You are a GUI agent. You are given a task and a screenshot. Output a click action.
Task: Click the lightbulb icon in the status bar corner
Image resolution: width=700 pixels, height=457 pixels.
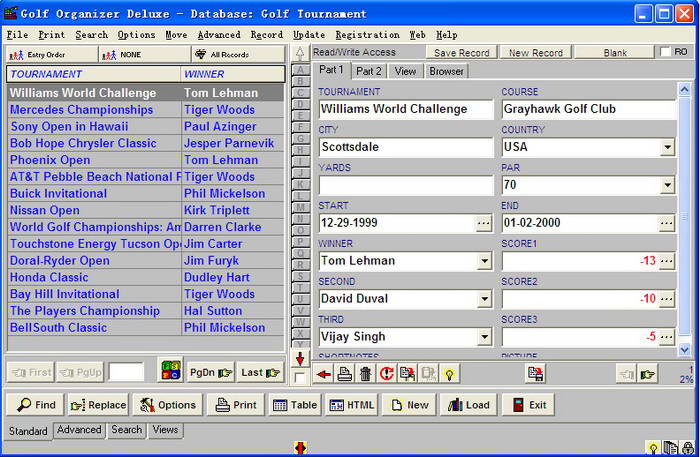(653, 448)
